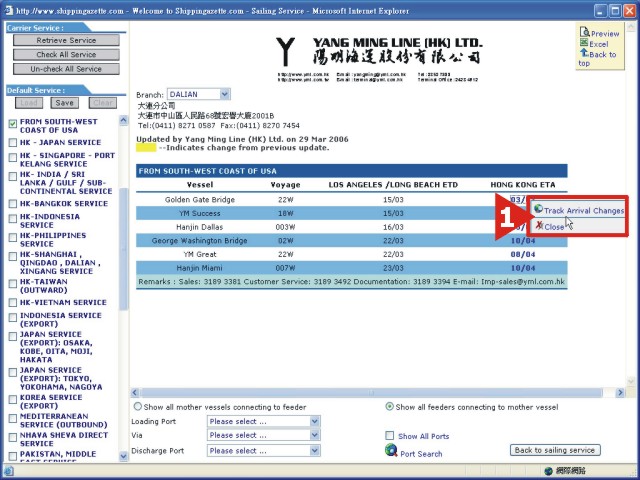This screenshot has width=640, height=480.
Task: Click voyage number 003W
Action: point(285,227)
